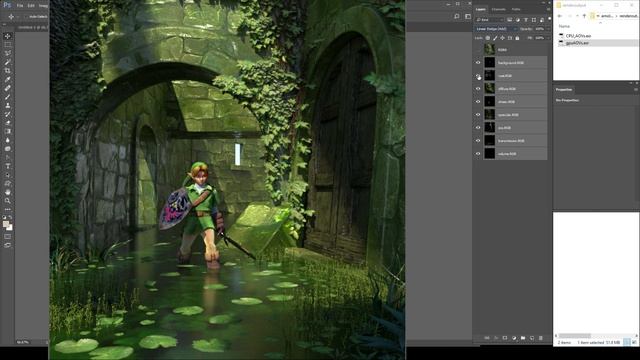
Task: Toggle Lock all for the layer
Action: (517, 38)
